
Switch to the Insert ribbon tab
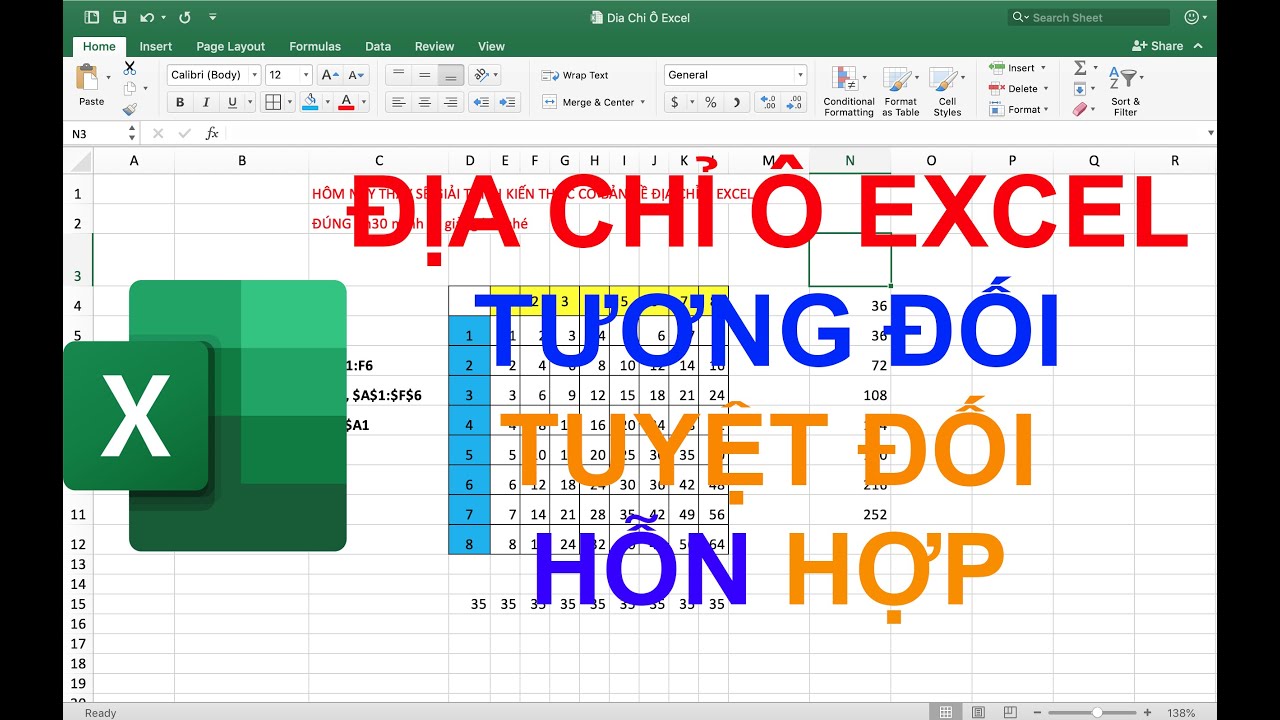155,46
